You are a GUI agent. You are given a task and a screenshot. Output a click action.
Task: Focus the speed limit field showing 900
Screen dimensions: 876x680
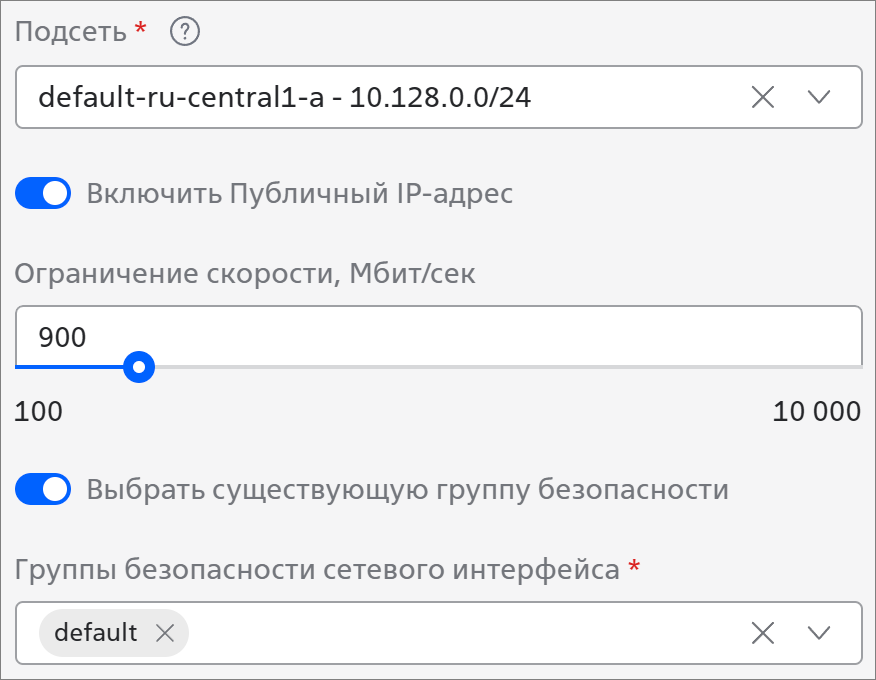[439, 336]
